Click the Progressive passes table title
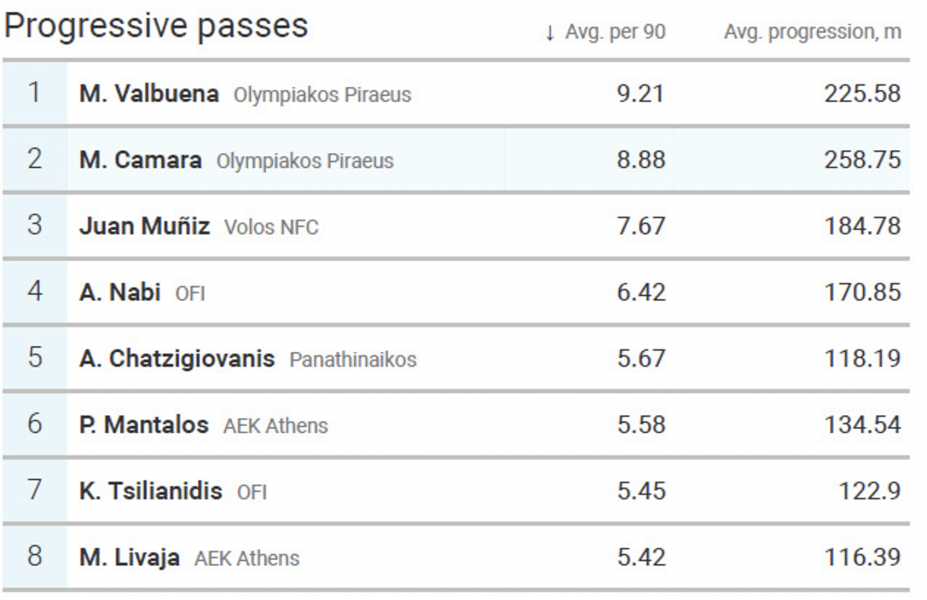This screenshot has height=600, width=927. [156, 26]
